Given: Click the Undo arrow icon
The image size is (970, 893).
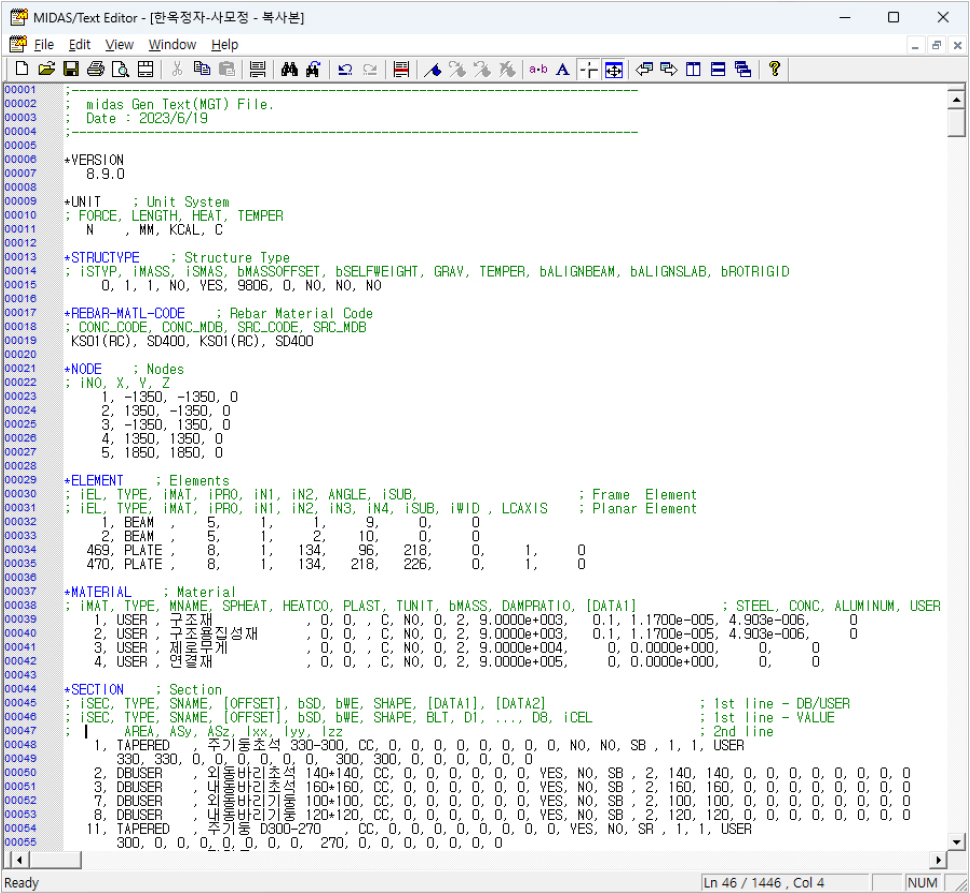Looking at the screenshot, I should (345, 69).
